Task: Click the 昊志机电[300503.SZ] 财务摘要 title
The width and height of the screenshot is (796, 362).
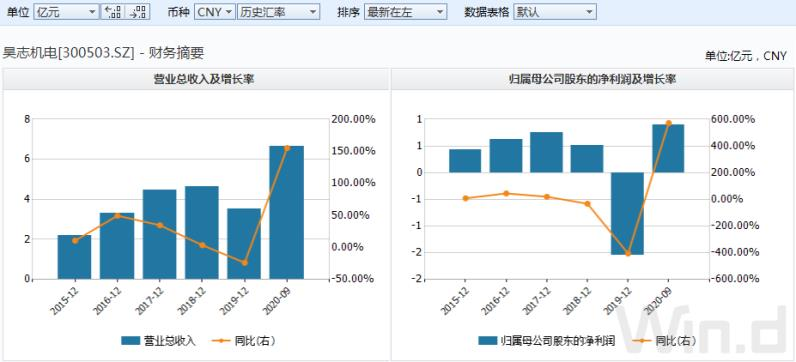Action: tap(104, 53)
